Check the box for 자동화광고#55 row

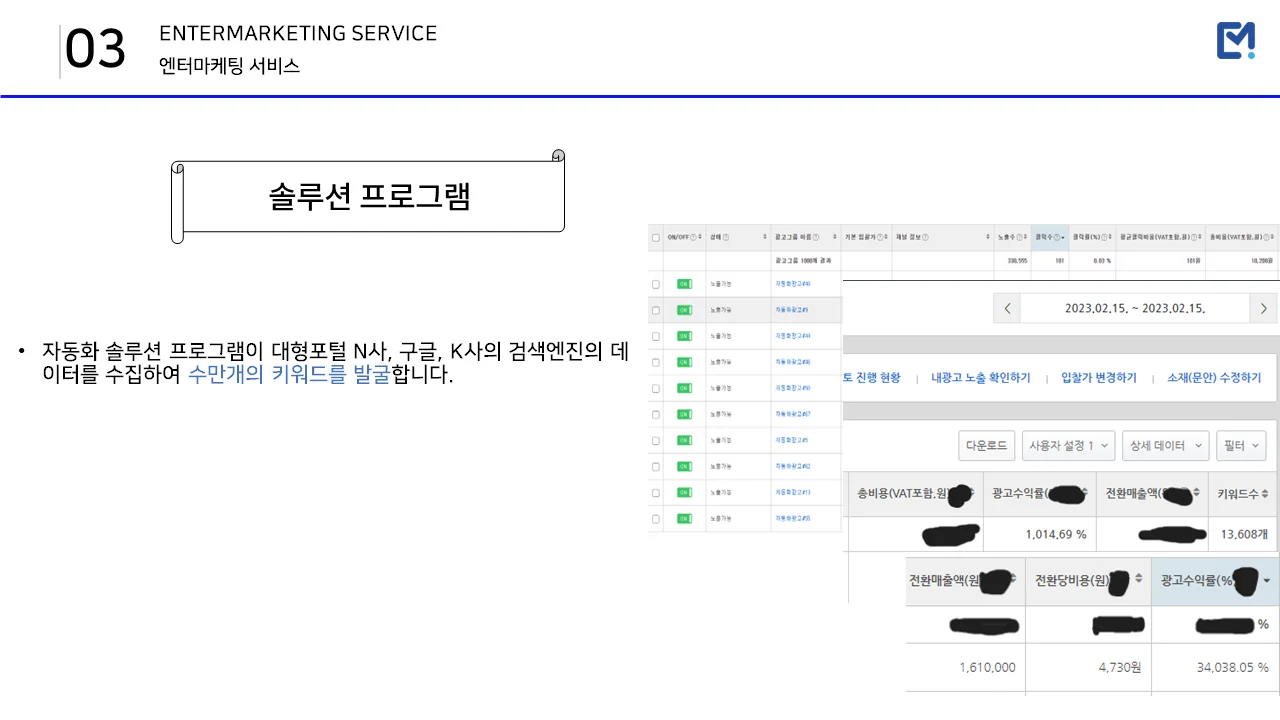pyautogui.click(x=656, y=518)
